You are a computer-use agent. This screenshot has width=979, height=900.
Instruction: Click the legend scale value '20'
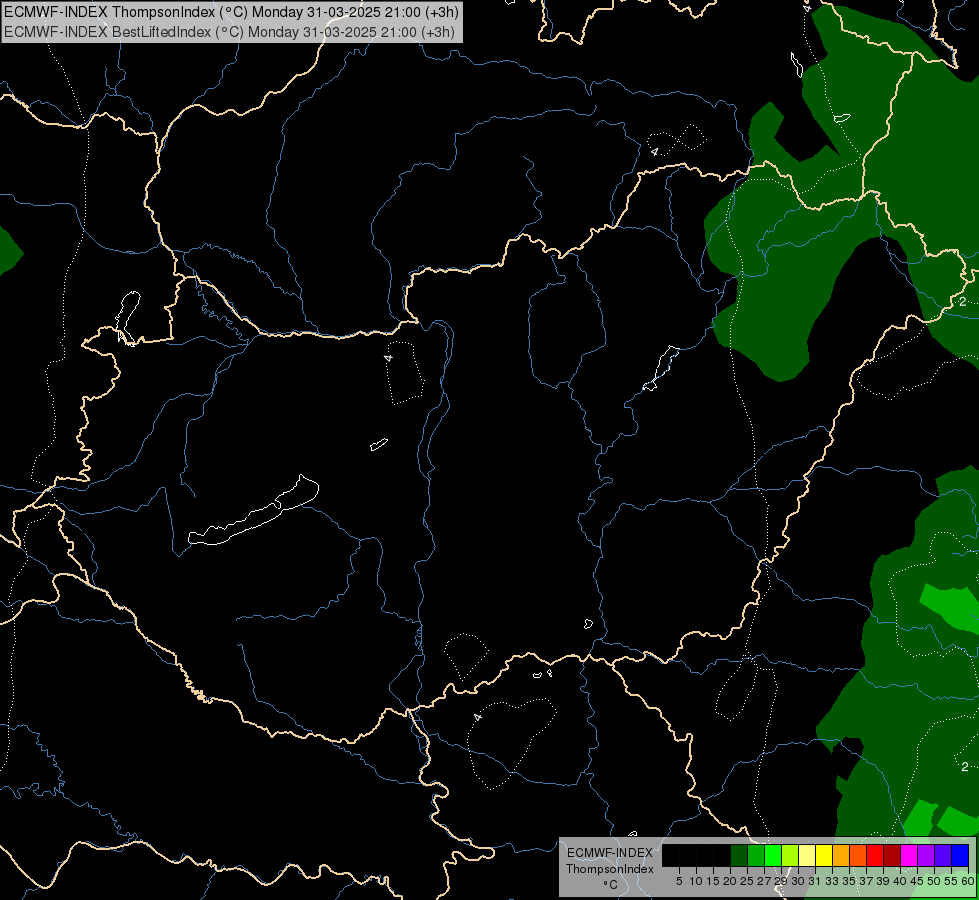tap(730, 881)
